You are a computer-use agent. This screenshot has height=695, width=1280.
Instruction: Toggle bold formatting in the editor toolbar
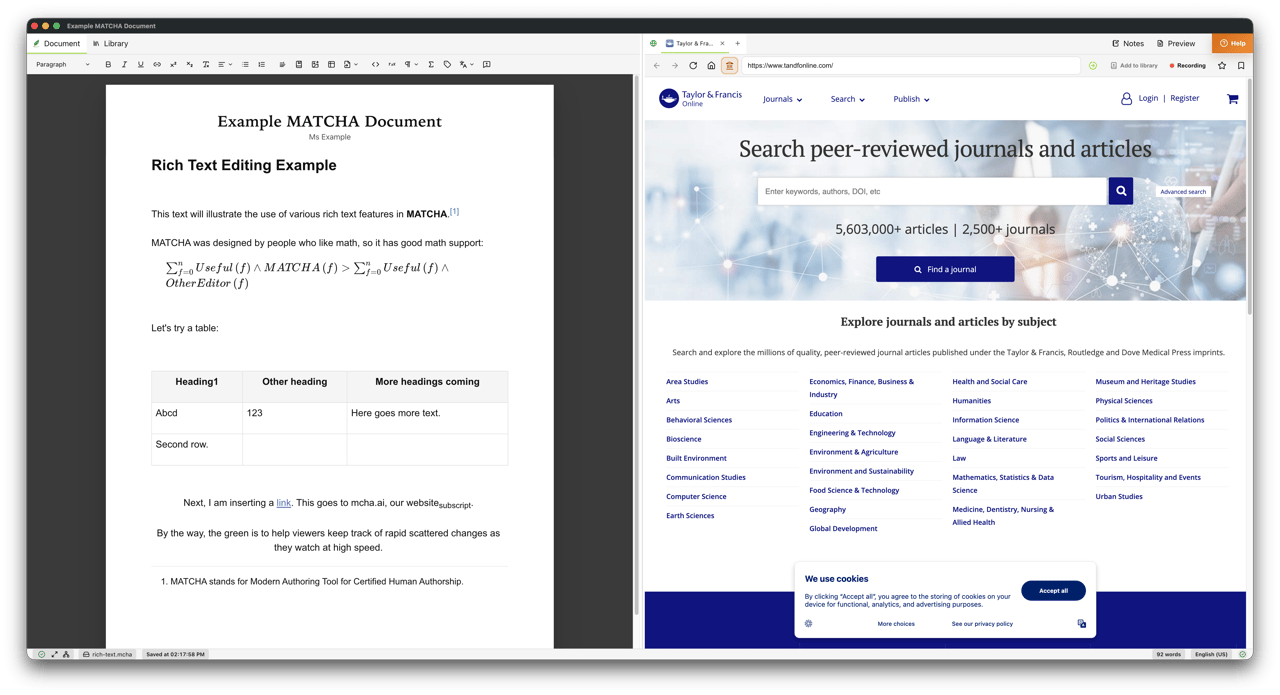[108, 64]
